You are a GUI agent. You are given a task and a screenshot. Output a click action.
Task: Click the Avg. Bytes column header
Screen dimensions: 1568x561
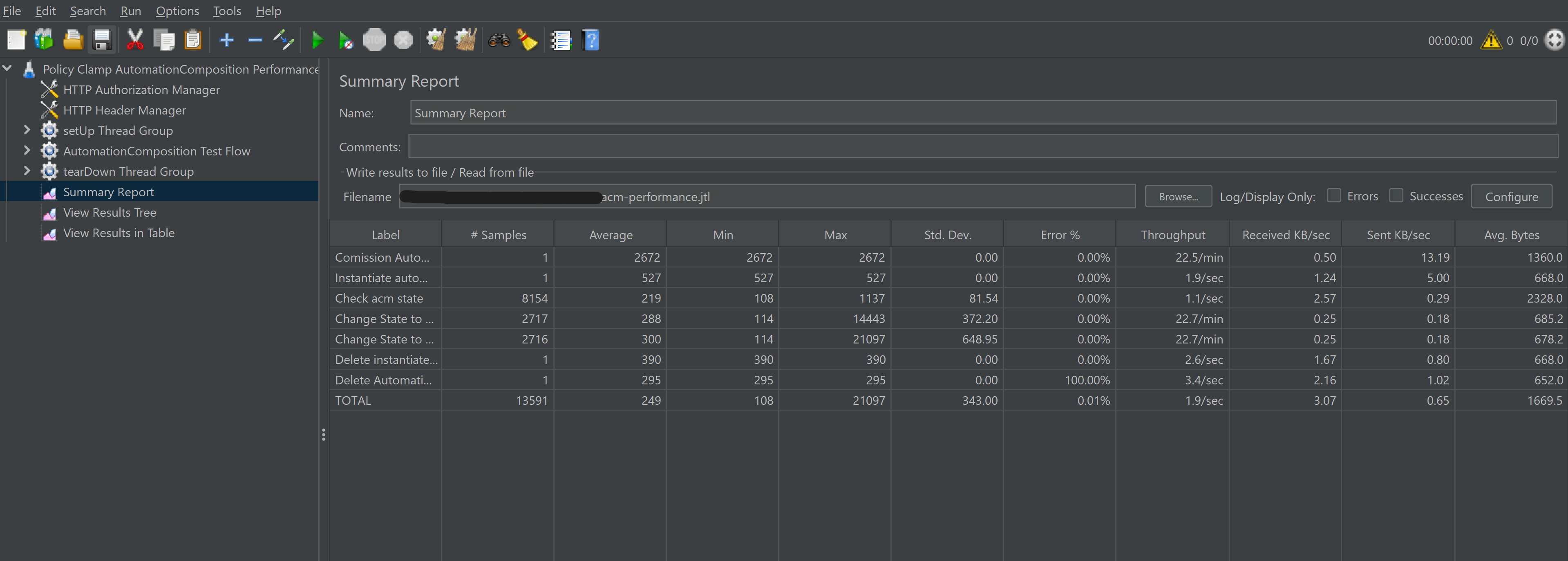coord(1511,235)
